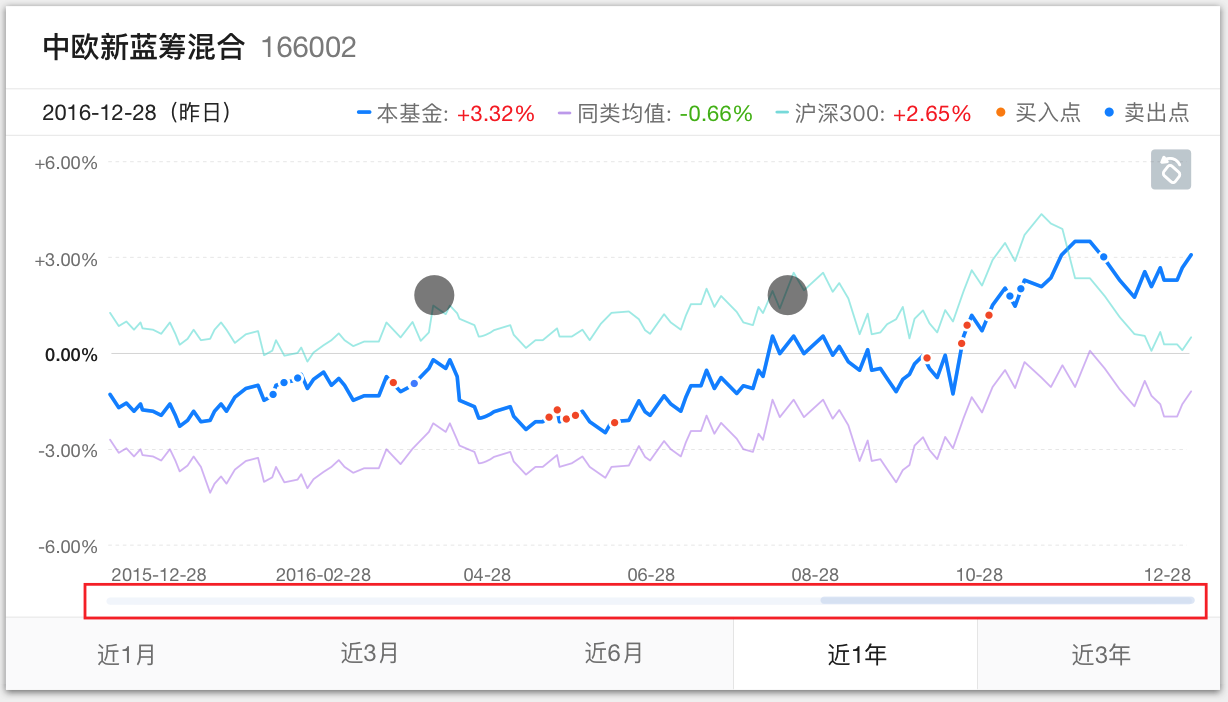Click the fund code 166002
Viewport: 1228px width, 702px height.
(308, 47)
